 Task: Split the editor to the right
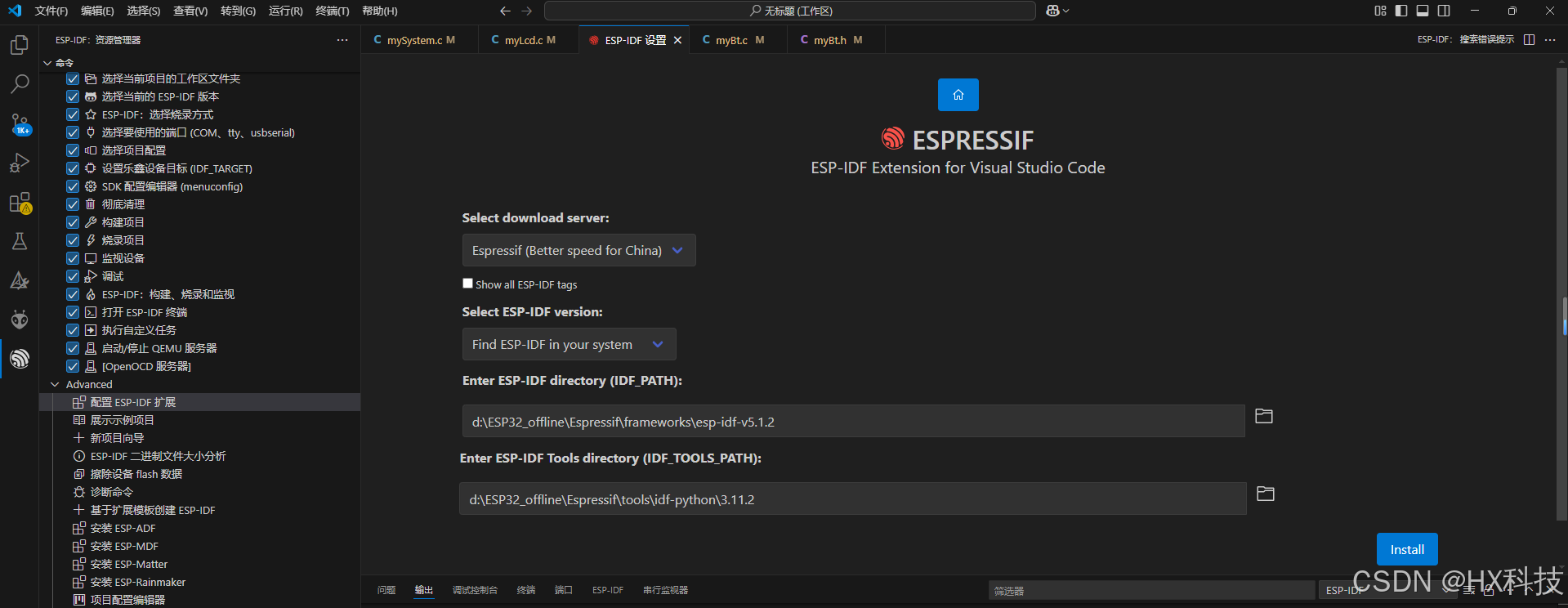point(1529,39)
